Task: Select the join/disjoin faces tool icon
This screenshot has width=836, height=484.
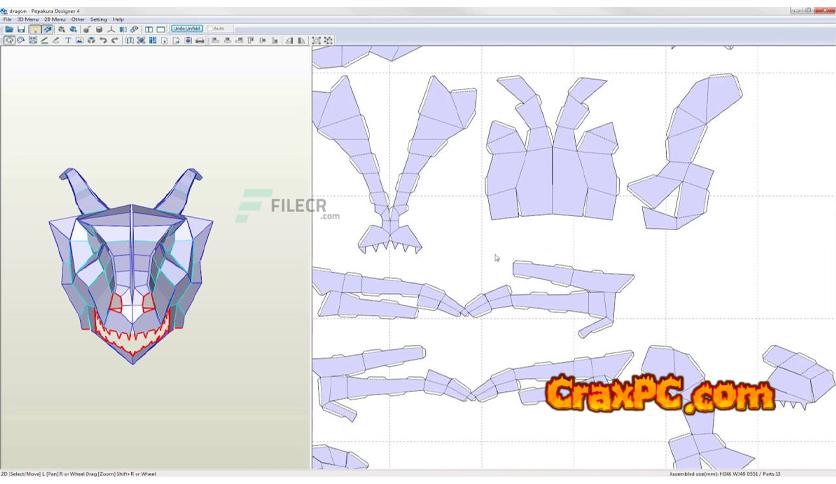Action: [33, 40]
